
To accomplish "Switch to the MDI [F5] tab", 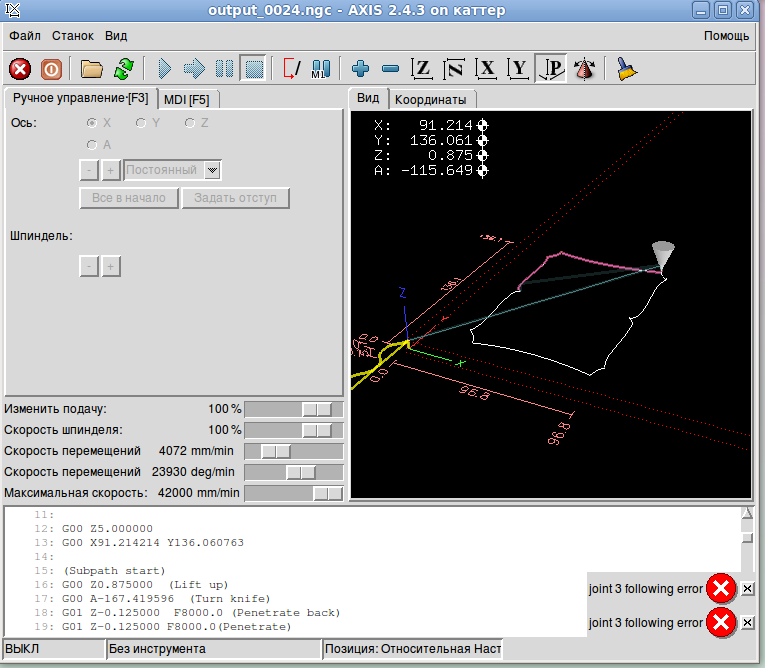I will (186, 99).
